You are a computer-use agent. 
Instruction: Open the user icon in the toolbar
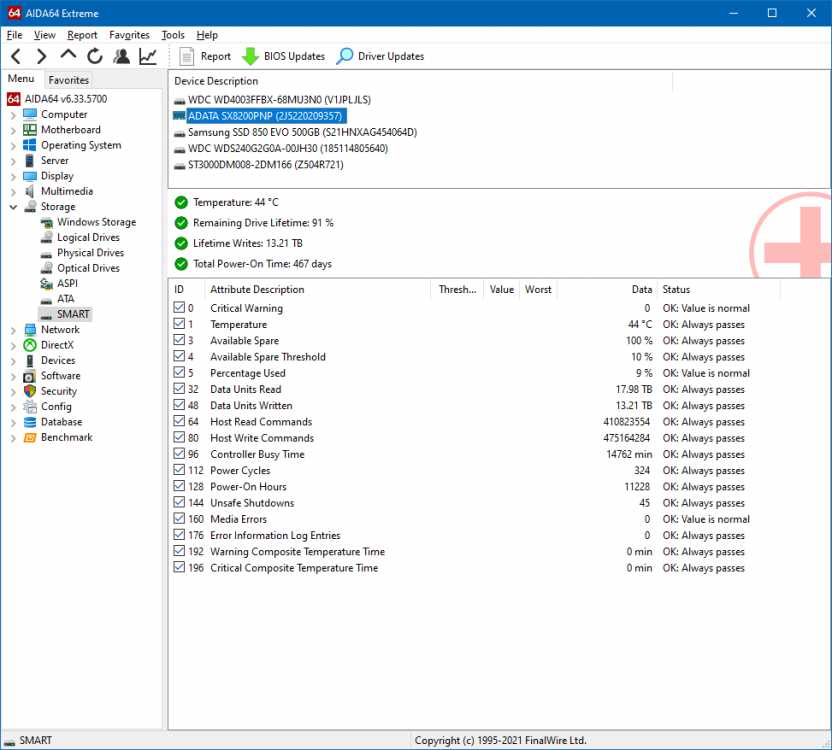122,56
